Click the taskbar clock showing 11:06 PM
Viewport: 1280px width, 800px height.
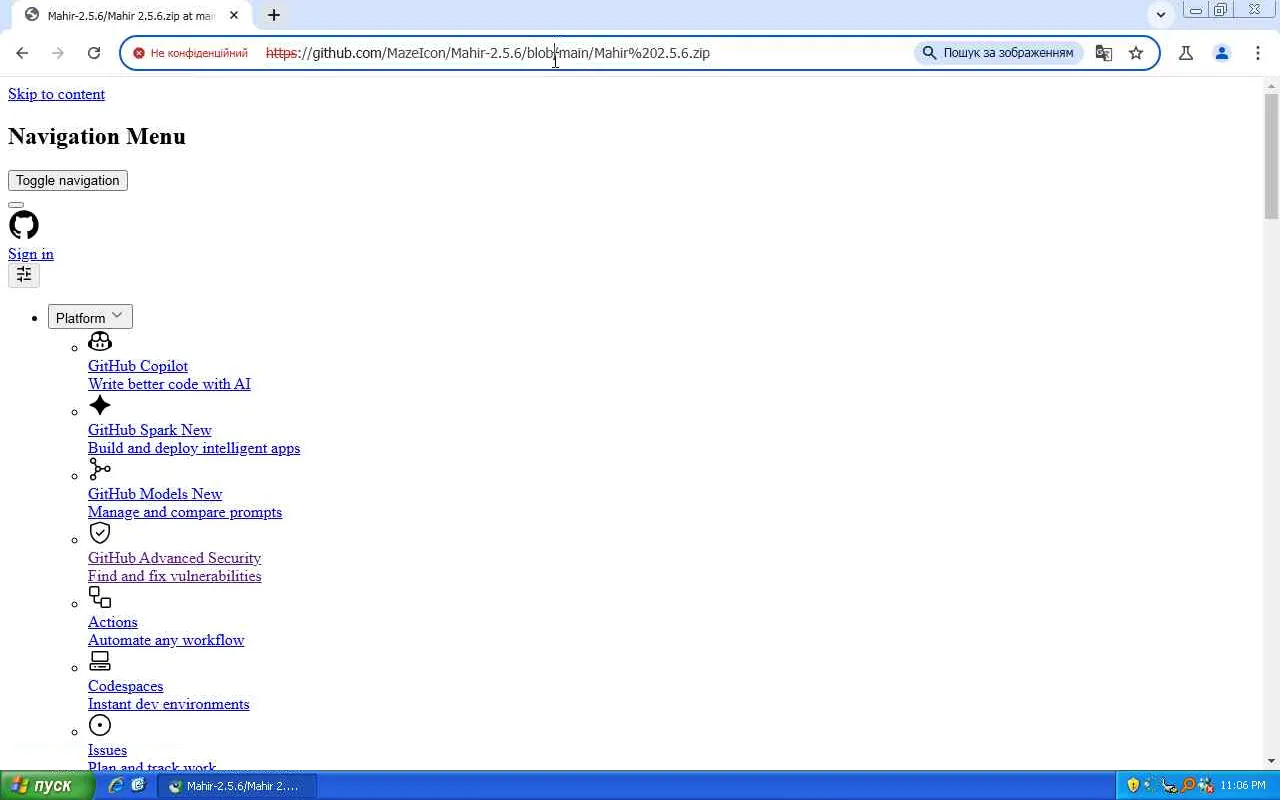pyautogui.click(x=1243, y=786)
